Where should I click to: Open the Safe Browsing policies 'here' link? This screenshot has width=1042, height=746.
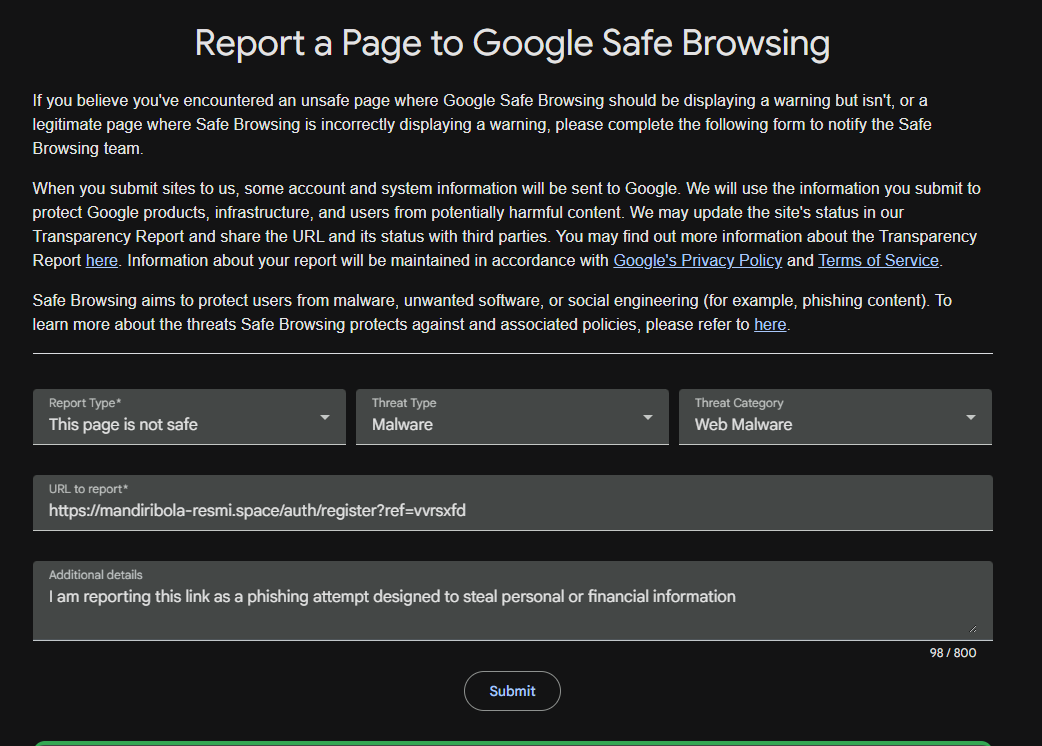tap(770, 324)
